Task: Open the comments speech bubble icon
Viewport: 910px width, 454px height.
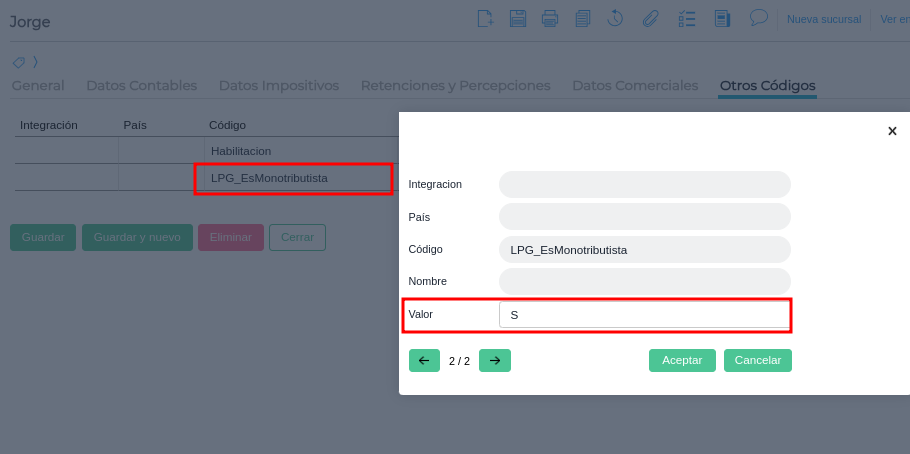Action: 758,17
